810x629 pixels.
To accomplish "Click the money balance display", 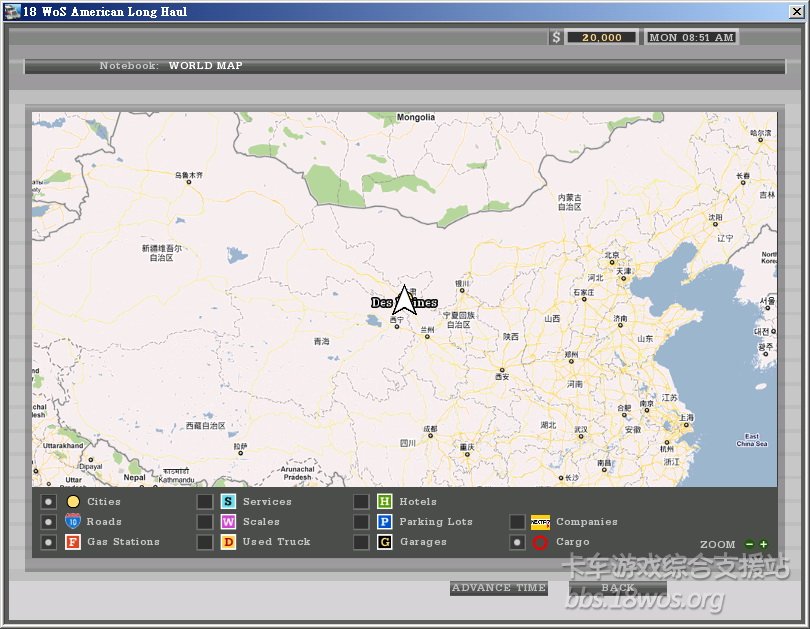I will click(601, 38).
